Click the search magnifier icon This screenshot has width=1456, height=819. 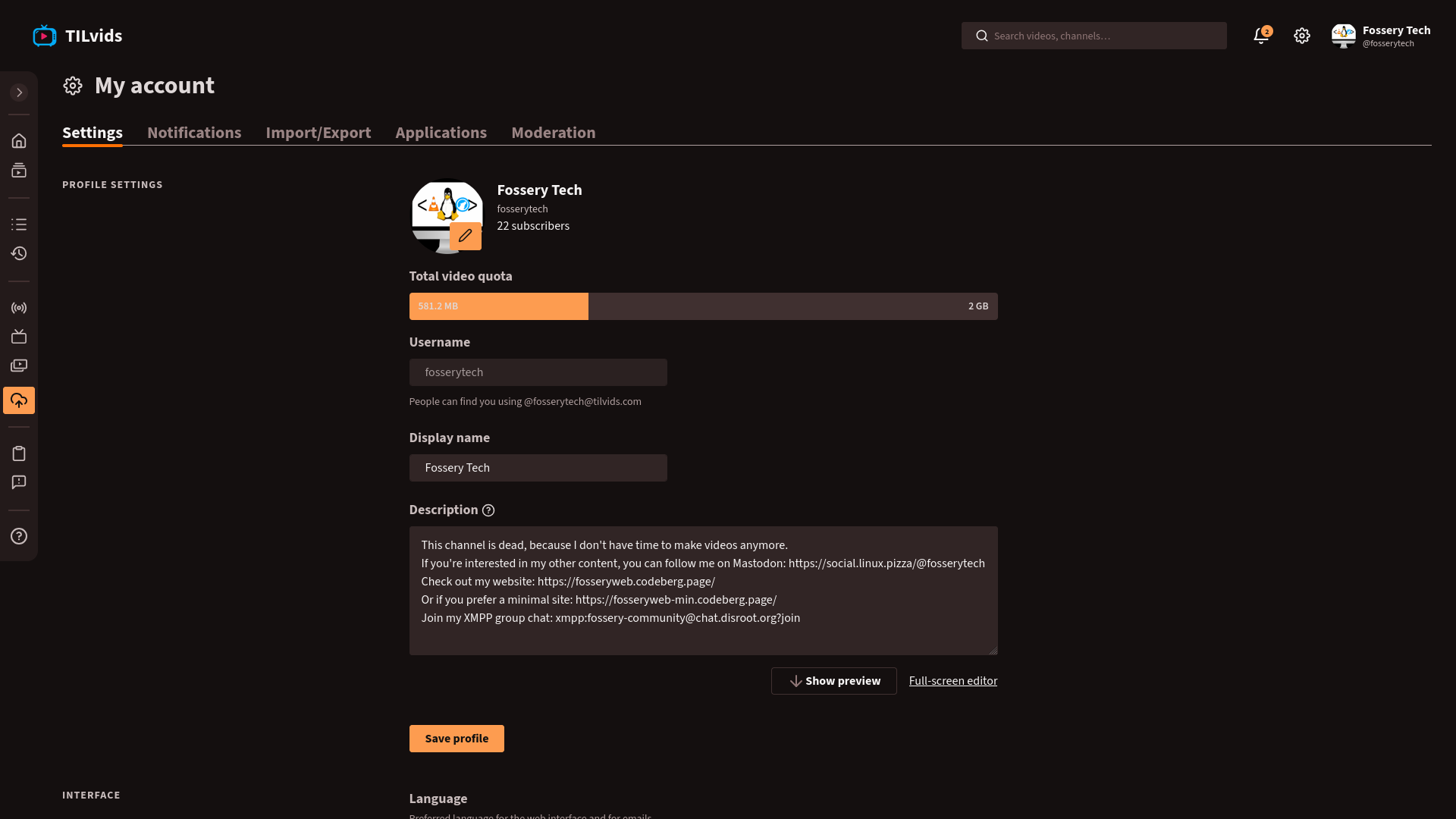pyautogui.click(x=982, y=36)
